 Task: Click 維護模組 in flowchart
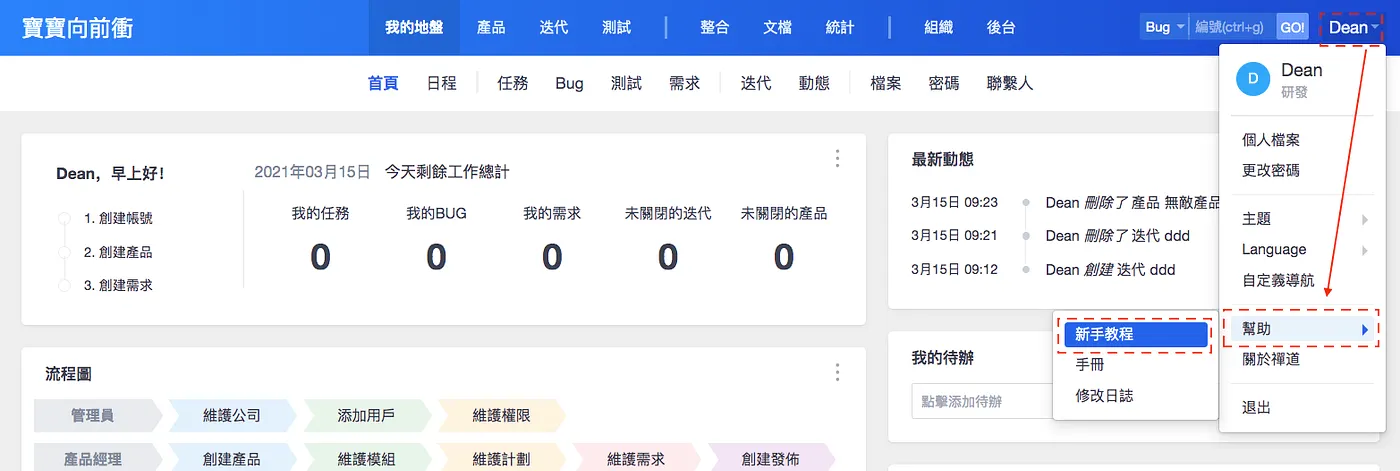[x=367, y=459]
